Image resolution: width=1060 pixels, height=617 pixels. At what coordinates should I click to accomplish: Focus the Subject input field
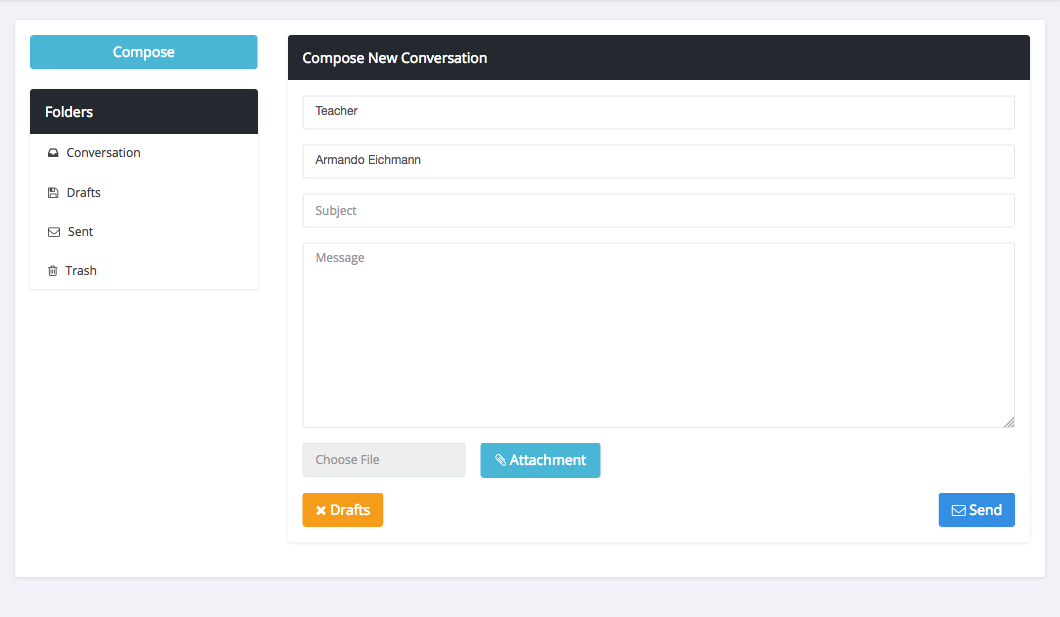(658, 211)
